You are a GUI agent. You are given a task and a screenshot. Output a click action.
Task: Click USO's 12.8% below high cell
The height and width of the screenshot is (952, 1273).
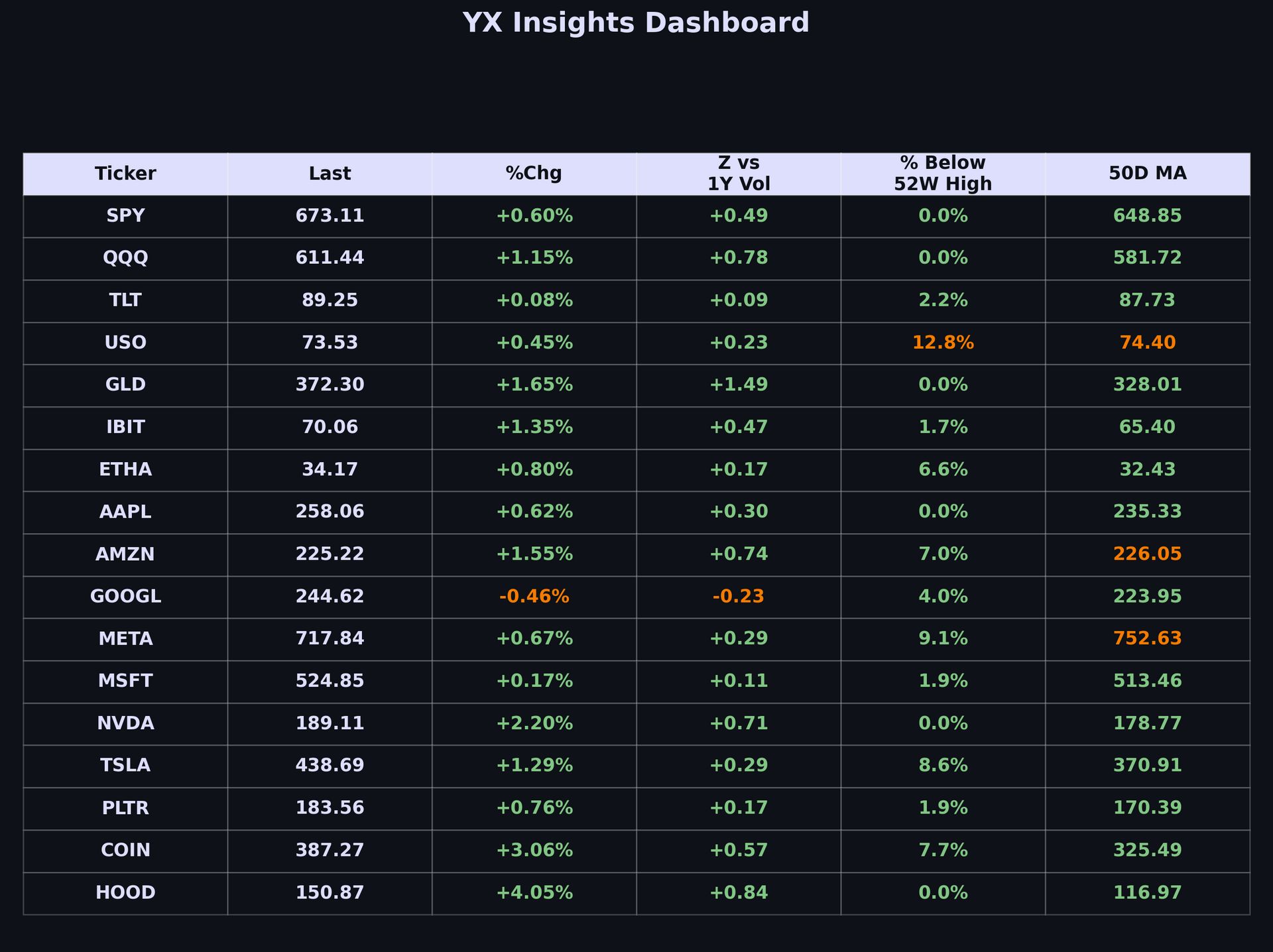coord(943,343)
